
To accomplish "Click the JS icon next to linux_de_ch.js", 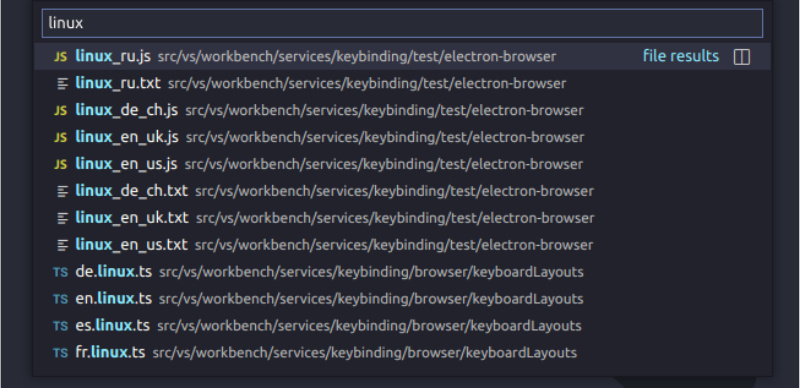I will point(60,111).
